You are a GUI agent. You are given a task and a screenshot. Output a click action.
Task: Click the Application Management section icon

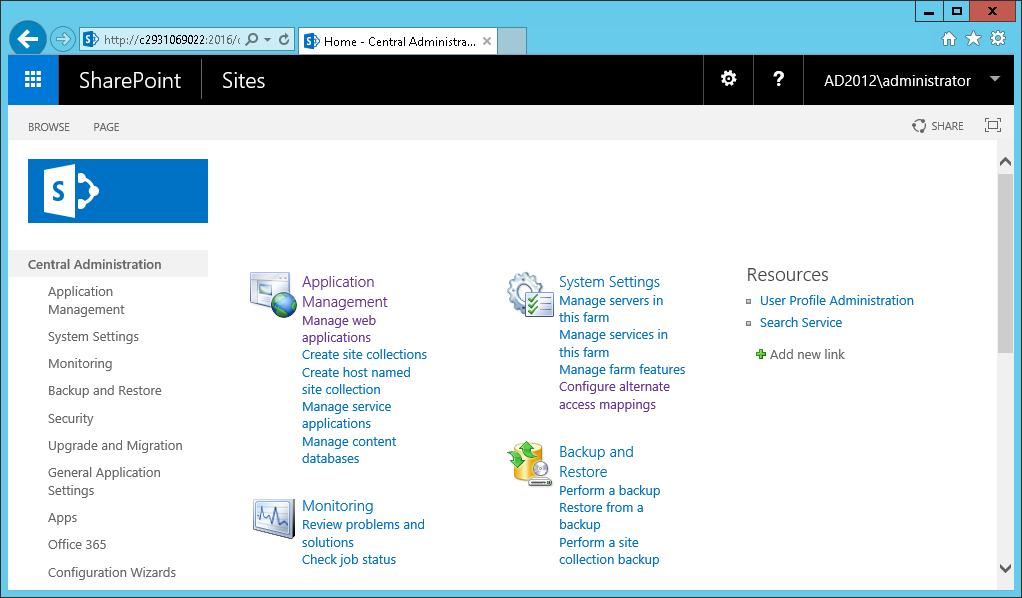point(273,294)
